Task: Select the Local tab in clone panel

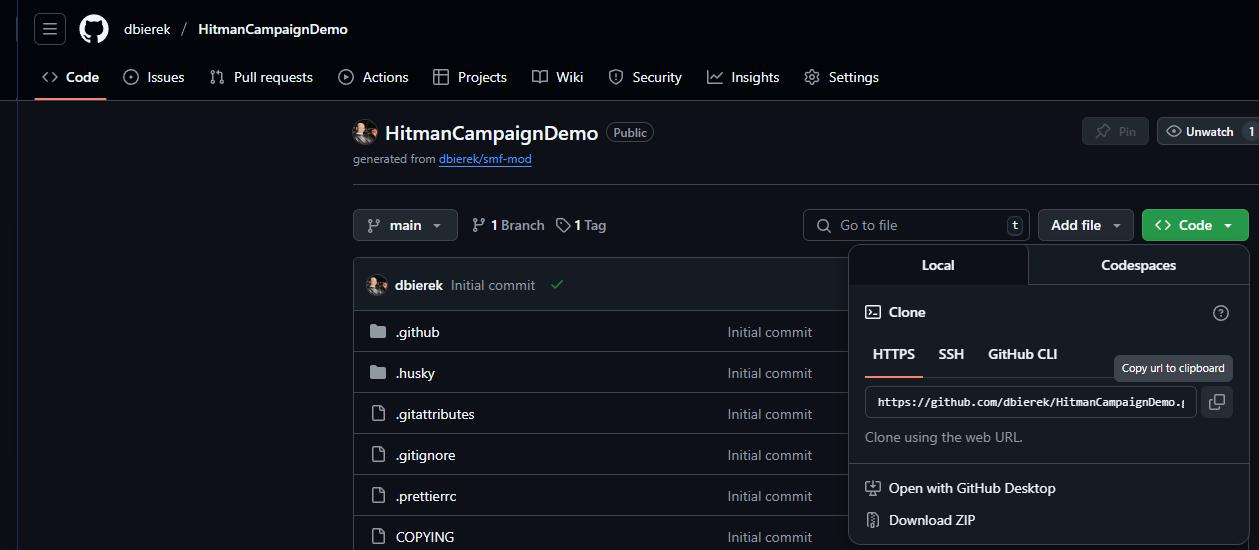Action: pos(938,265)
